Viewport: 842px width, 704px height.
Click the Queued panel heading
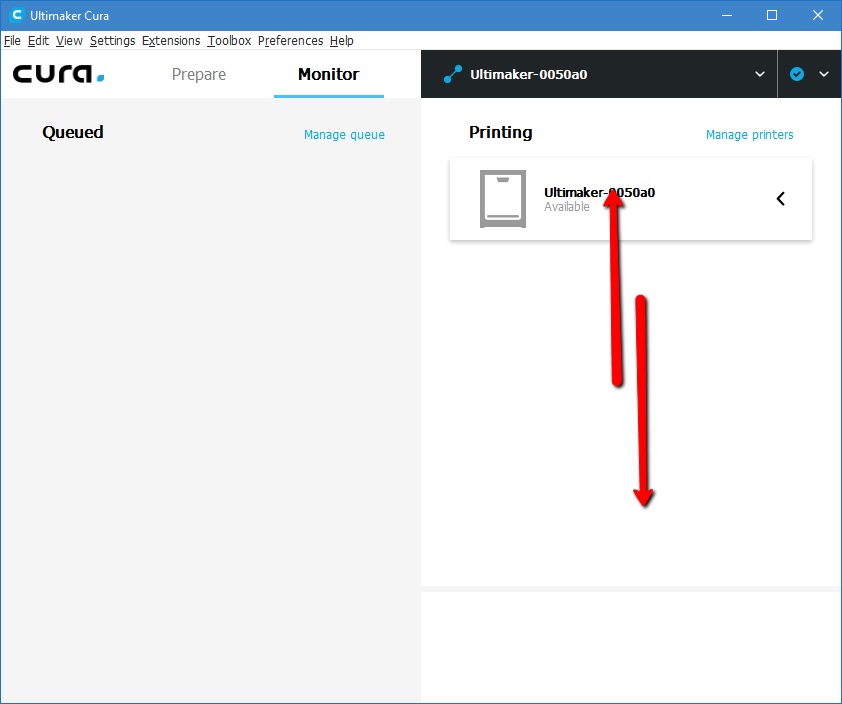click(72, 132)
